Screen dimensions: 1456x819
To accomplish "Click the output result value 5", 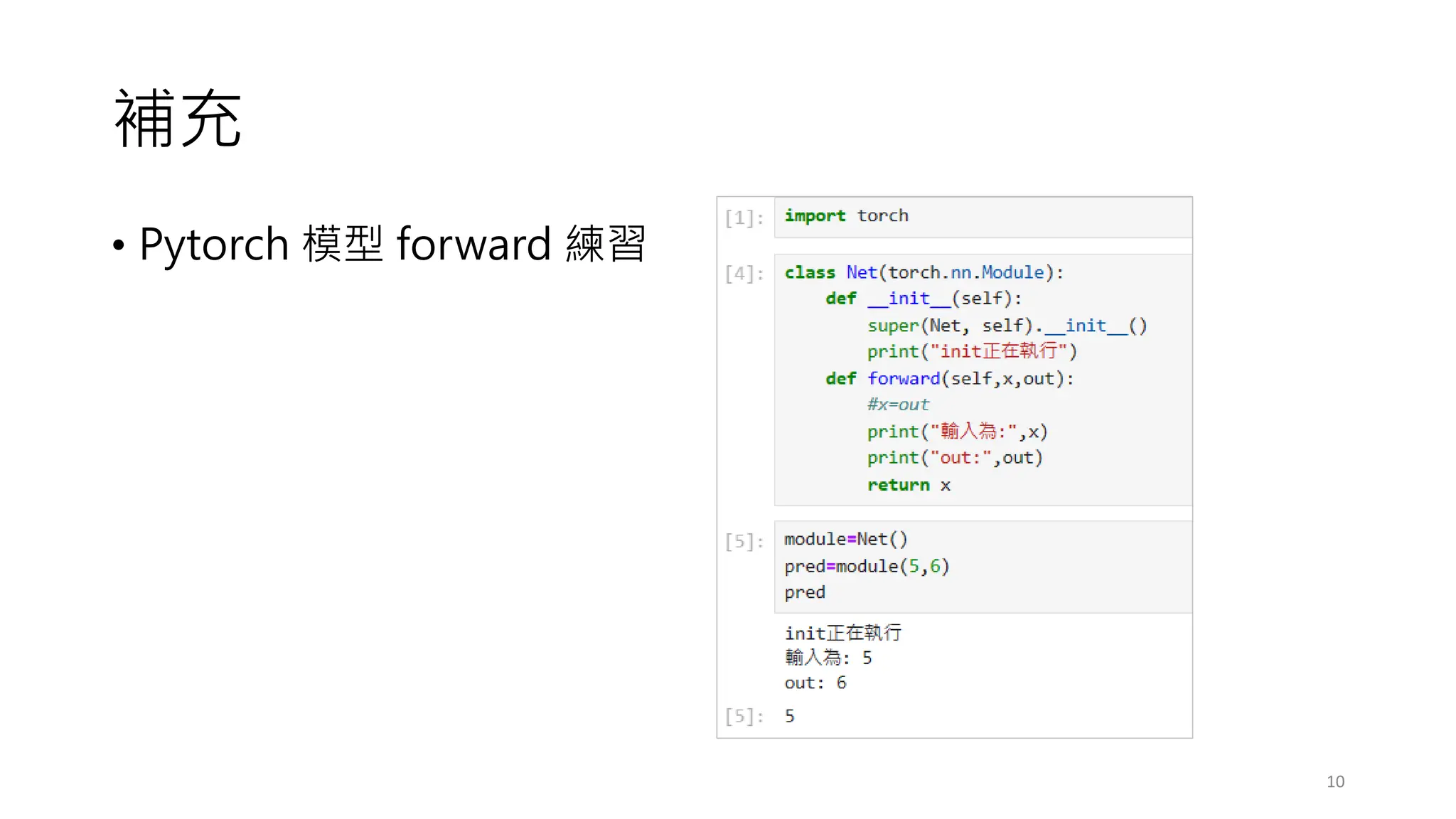I will tap(790, 716).
